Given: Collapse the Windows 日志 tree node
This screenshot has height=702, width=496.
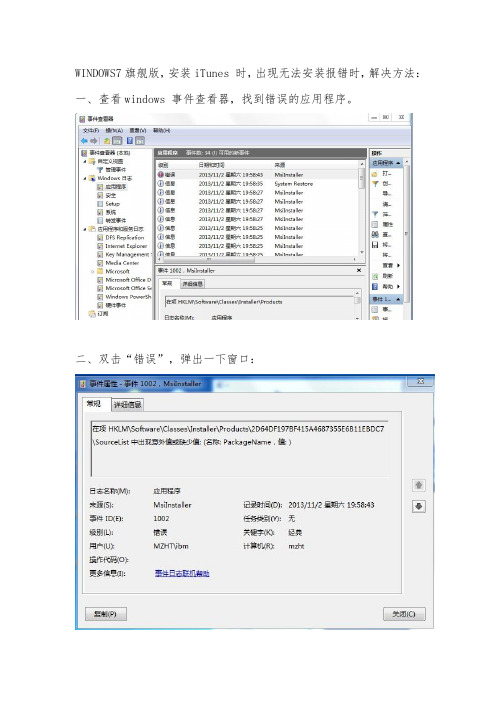Looking at the screenshot, I should point(85,178).
